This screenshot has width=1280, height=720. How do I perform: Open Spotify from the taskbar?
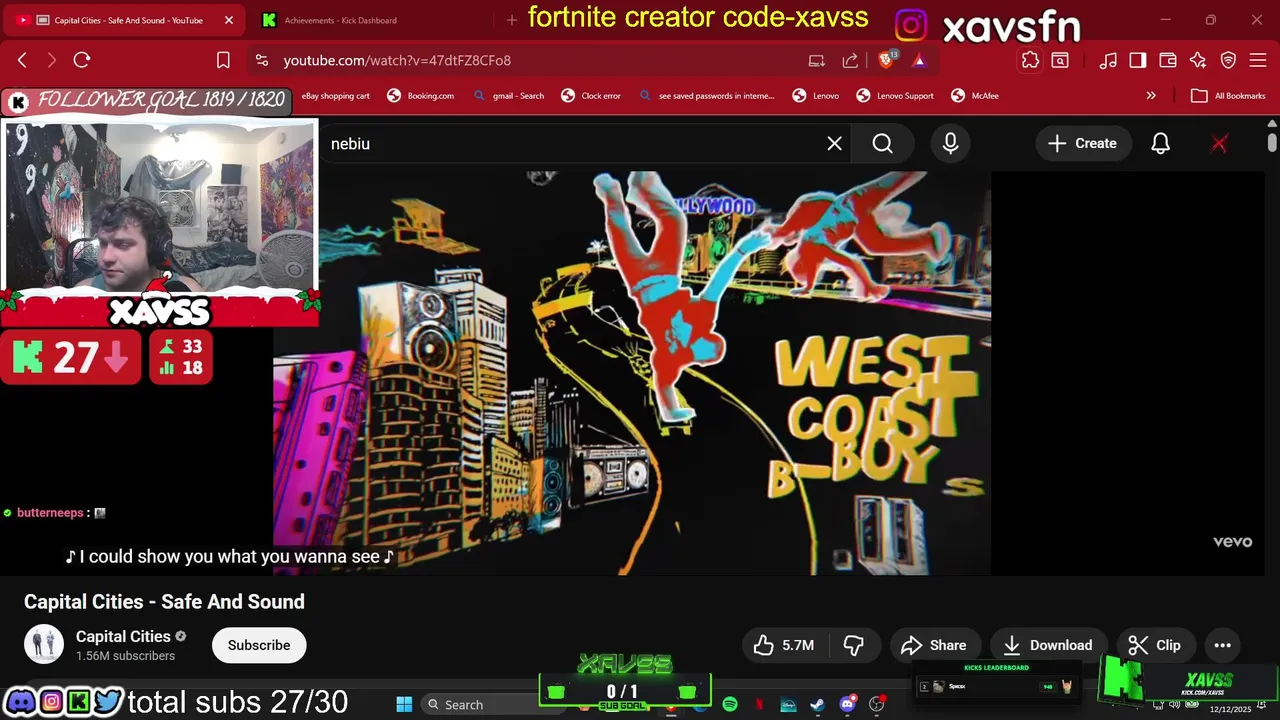[730, 704]
